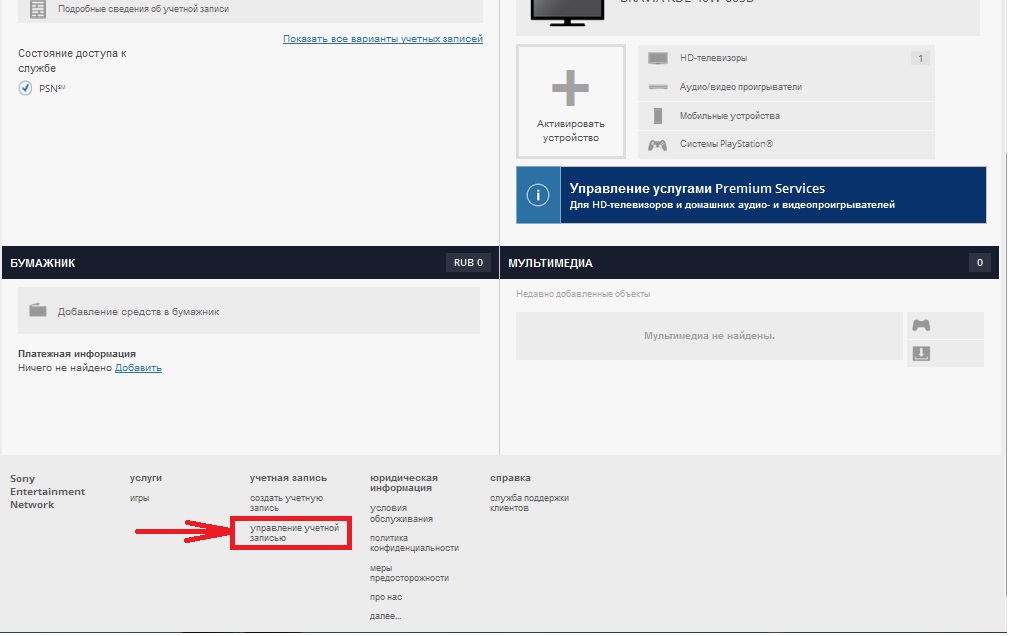Screen dimensions: 1010x636
Task: Toggle the PSN service access checkbox
Action: tap(26, 88)
